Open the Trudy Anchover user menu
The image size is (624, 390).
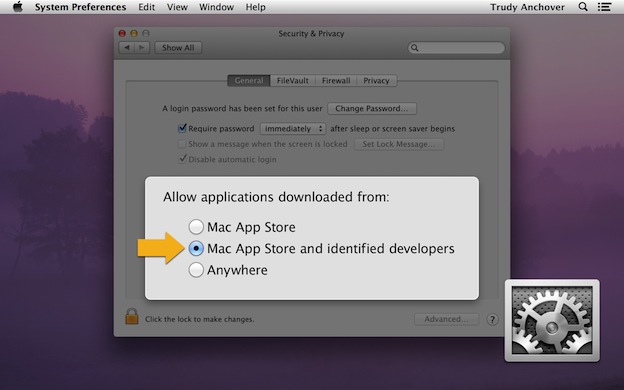click(x=527, y=7)
